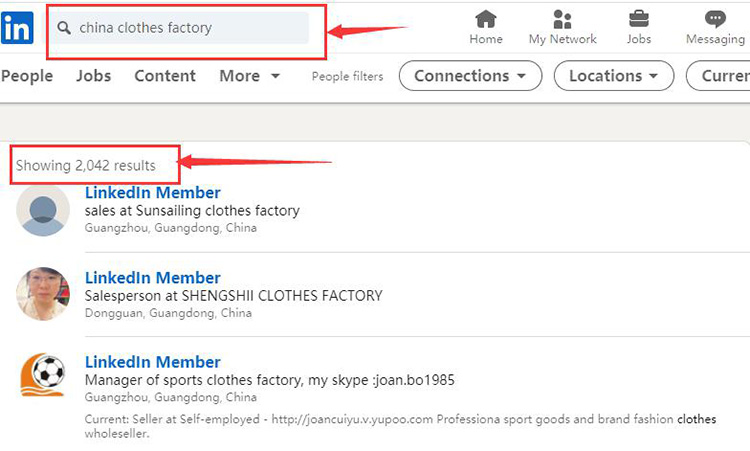
Task: Switch to the Jobs results tab
Action: pyautogui.click(x=94, y=76)
